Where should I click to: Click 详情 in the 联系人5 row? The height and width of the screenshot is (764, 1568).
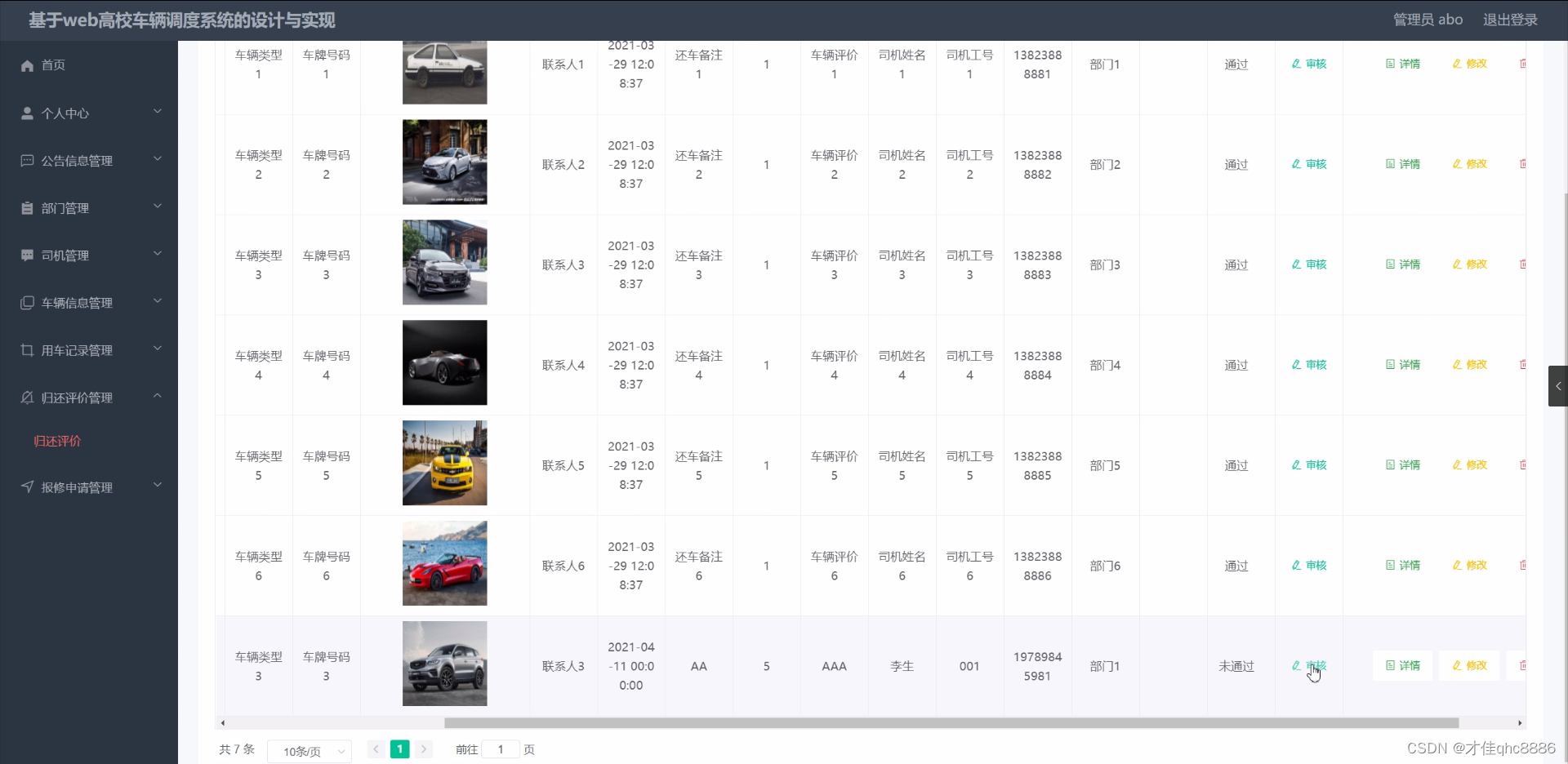pos(1403,465)
